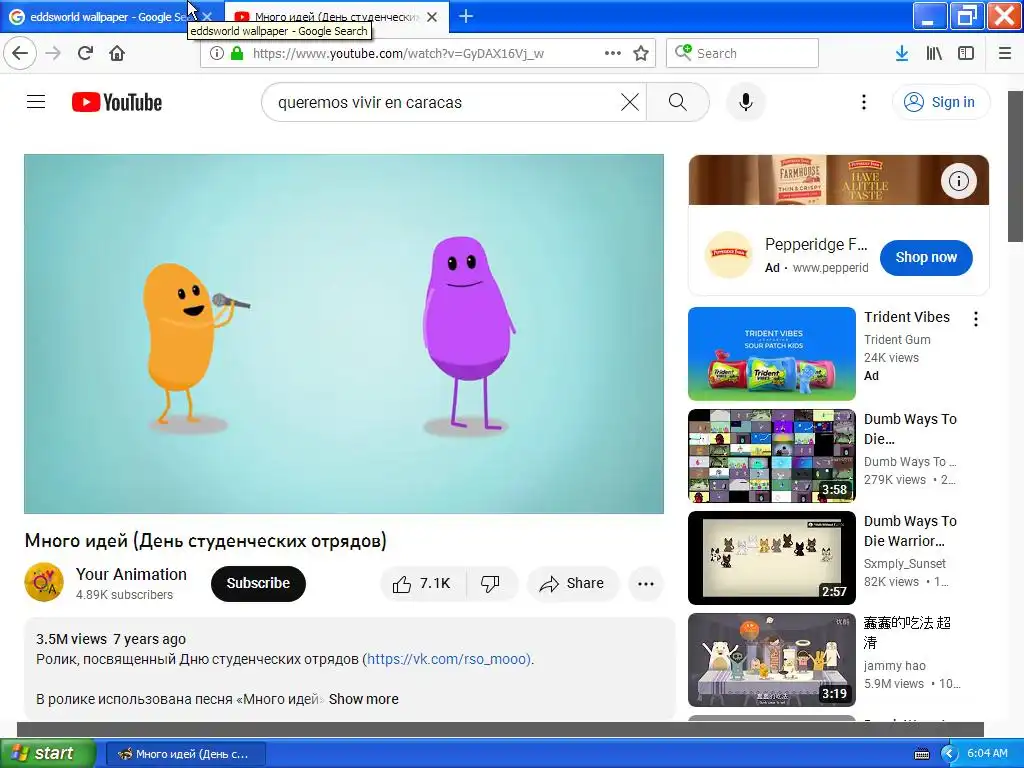Open page actions three-dot menu in address bar
The width and height of the screenshot is (1024, 768).
click(x=613, y=53)
